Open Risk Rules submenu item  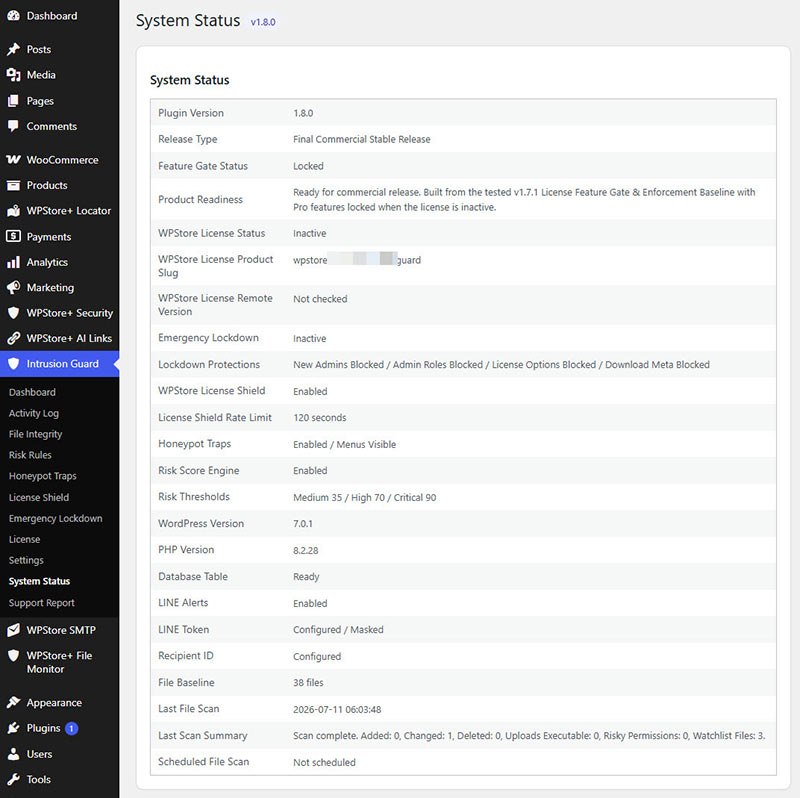[x=30, y=455]
